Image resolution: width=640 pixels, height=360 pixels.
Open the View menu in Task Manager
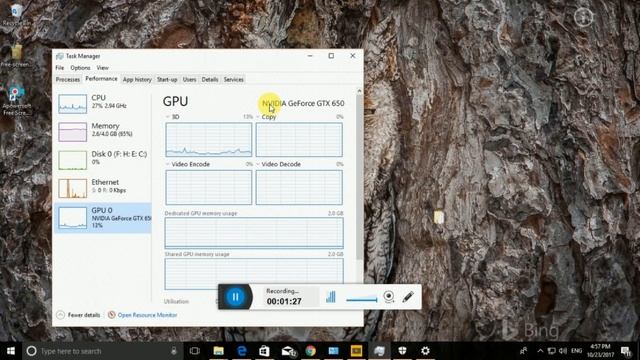102,68
